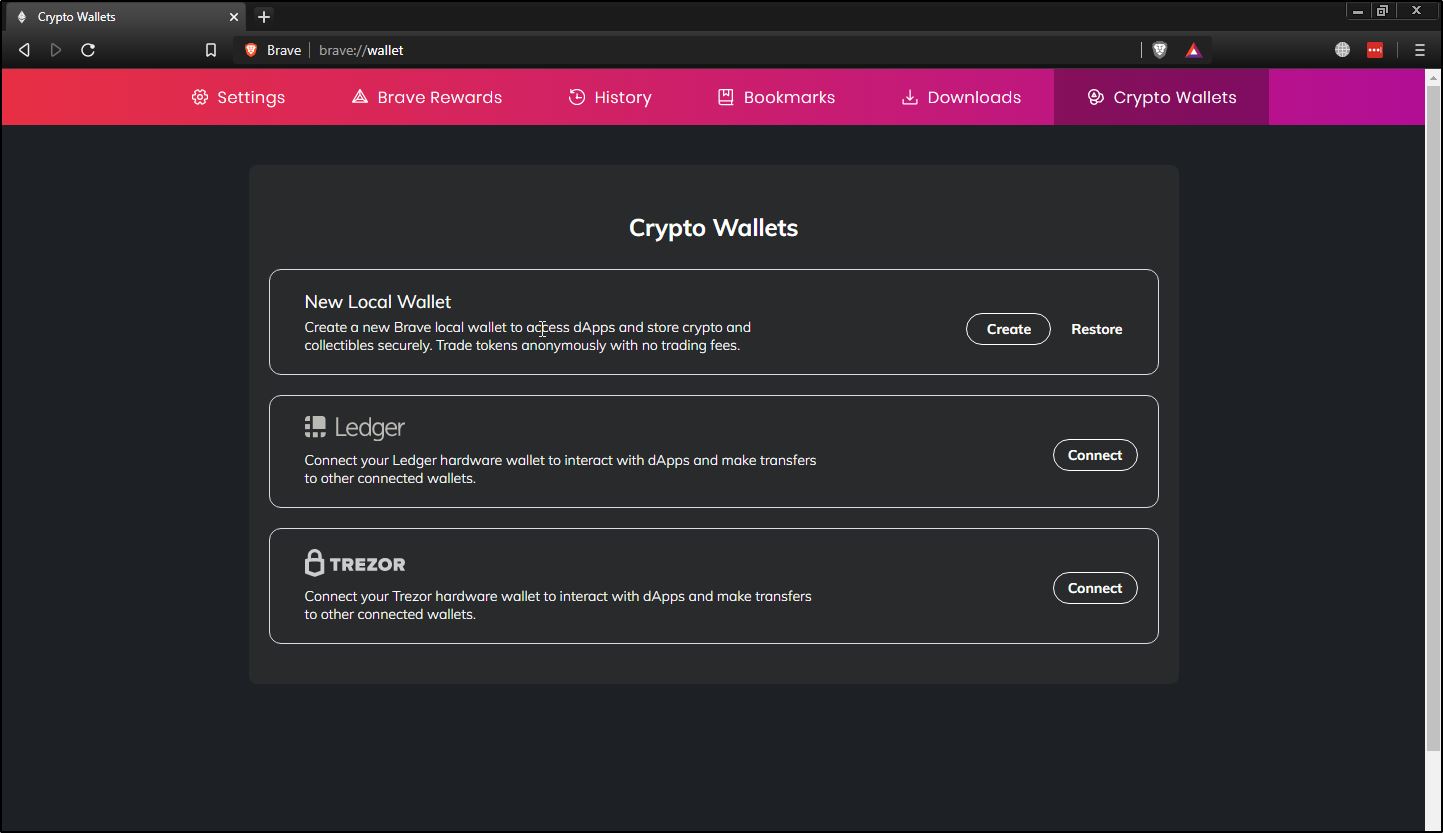Bookmark this page using the flag icon
Viewport: 1443px width, 833px height.
pyautogui.click(x=210, y=49)
